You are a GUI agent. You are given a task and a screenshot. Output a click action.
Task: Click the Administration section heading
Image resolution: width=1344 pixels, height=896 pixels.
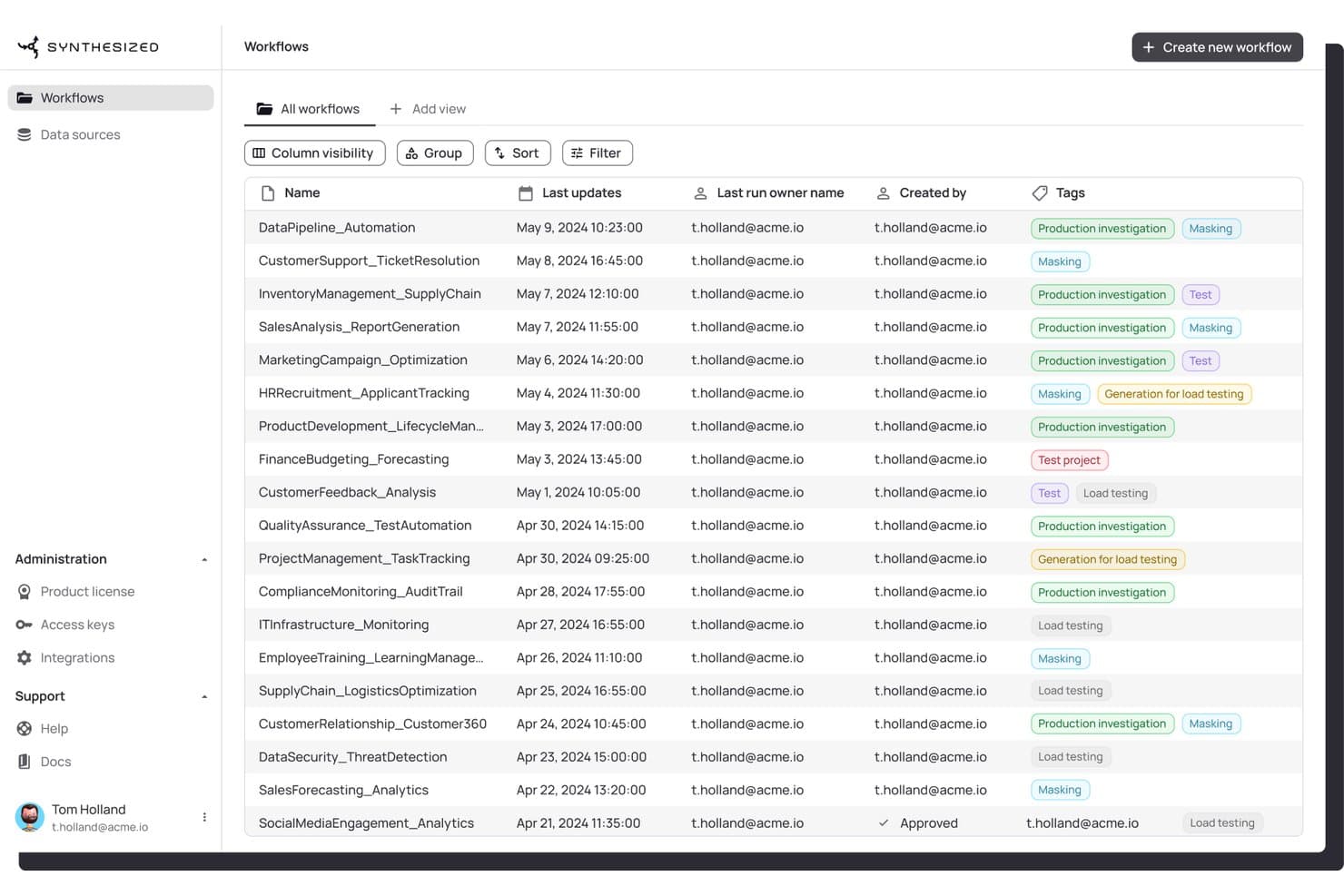pos(61,559)
